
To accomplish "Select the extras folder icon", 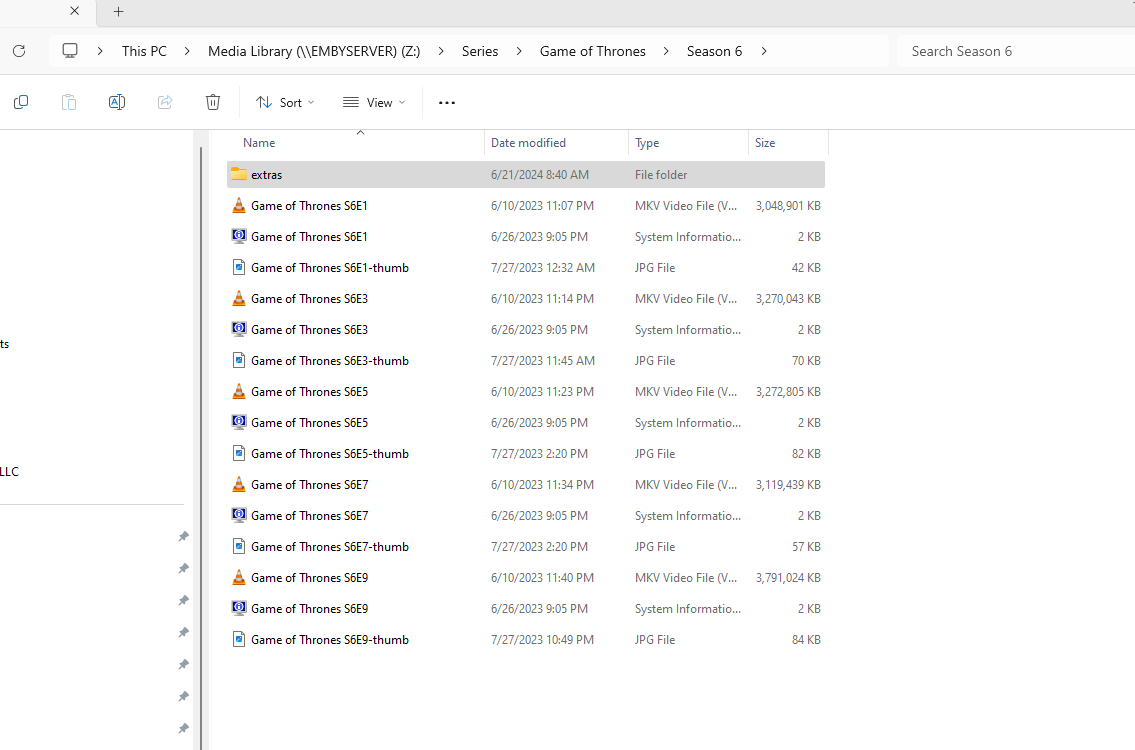I will [239, 174].
